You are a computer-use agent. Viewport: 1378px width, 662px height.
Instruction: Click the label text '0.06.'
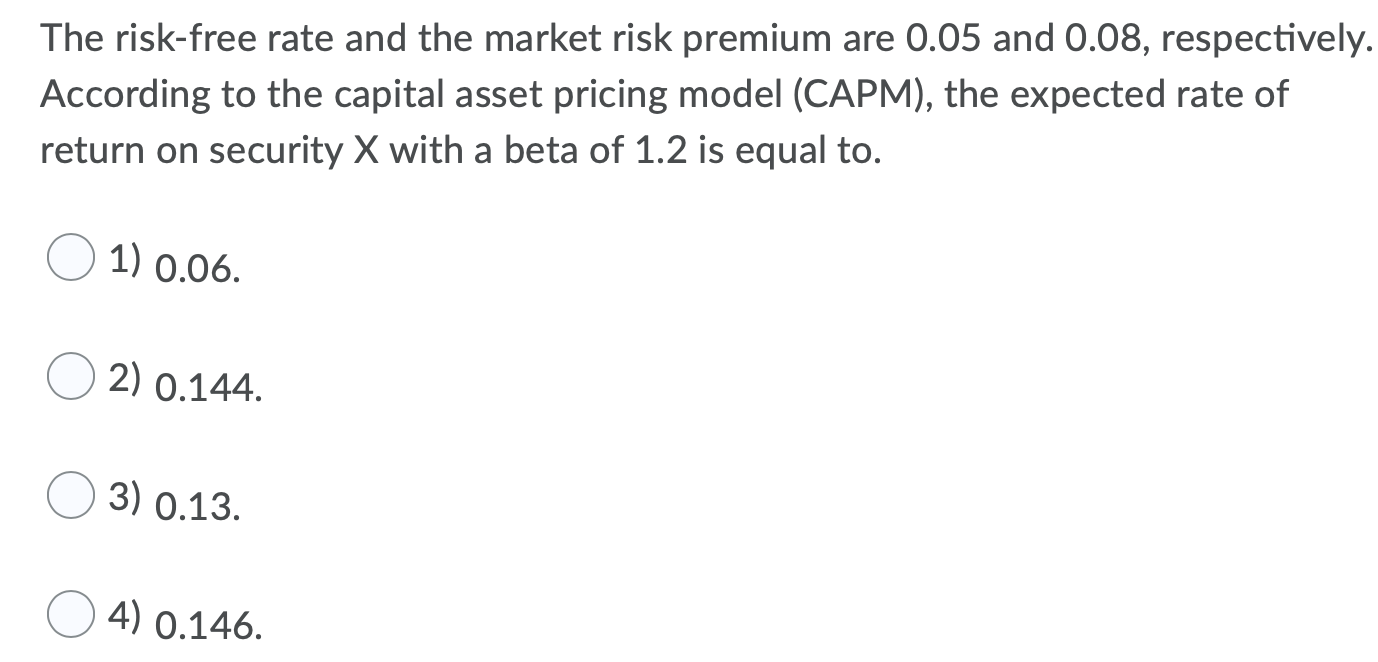click(196, 266)
